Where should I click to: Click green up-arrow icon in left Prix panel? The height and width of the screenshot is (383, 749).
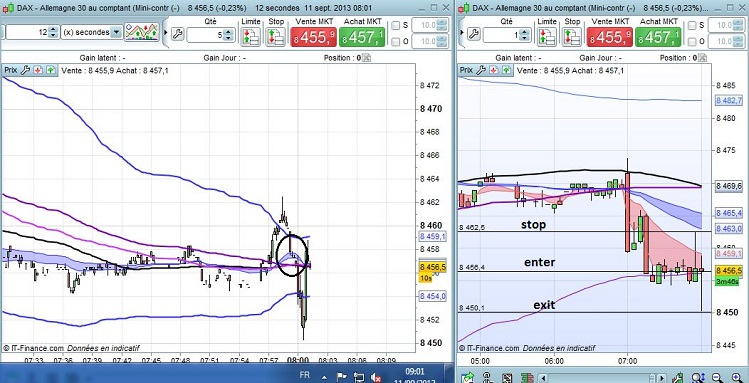coord(50,70)
